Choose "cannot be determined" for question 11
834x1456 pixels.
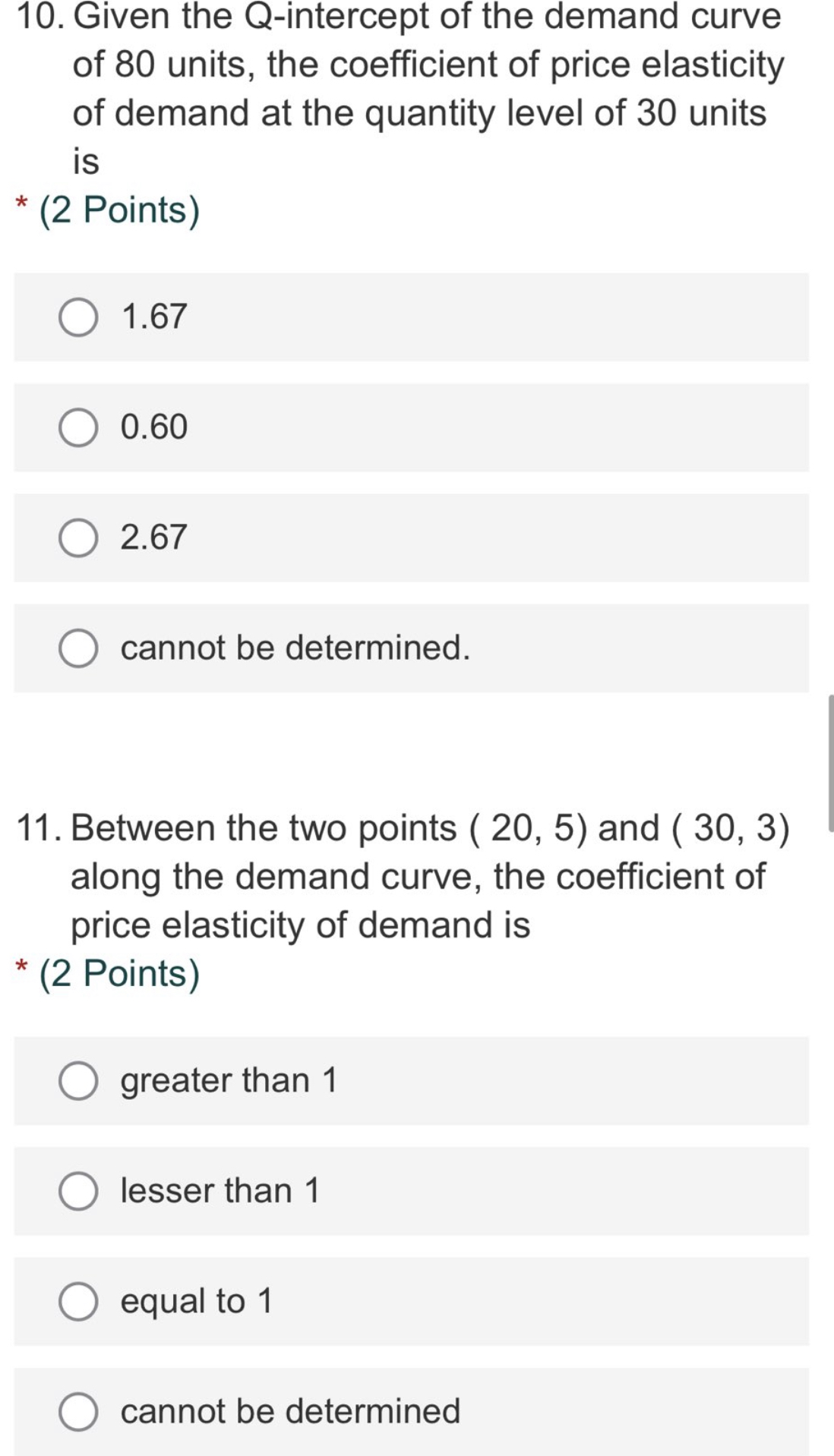coord(79,1410)
